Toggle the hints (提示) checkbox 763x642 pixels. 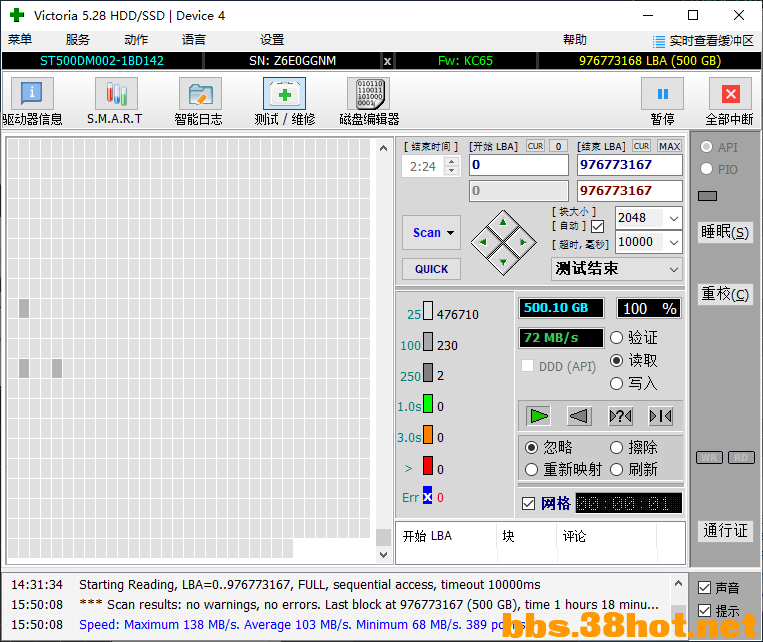[705, 610]
